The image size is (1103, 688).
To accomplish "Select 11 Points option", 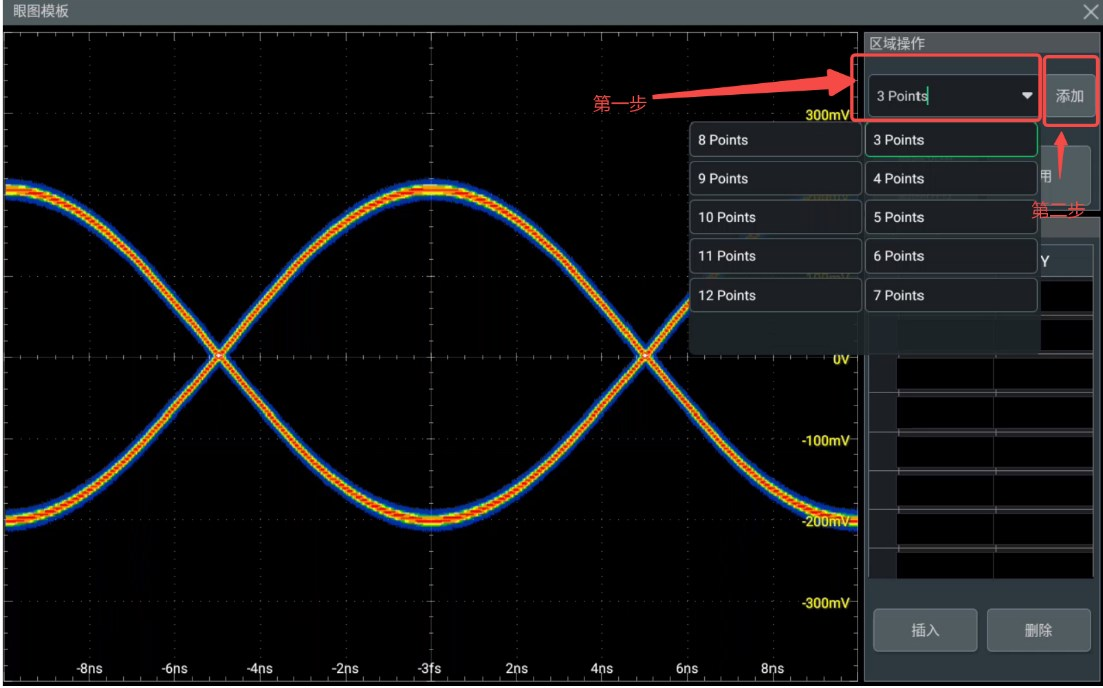I will point(775,256).
